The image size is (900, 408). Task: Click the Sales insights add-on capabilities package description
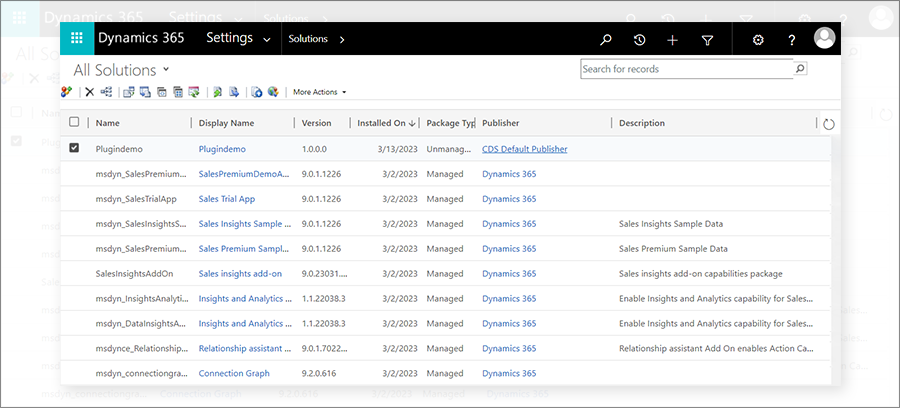point(700,274)
